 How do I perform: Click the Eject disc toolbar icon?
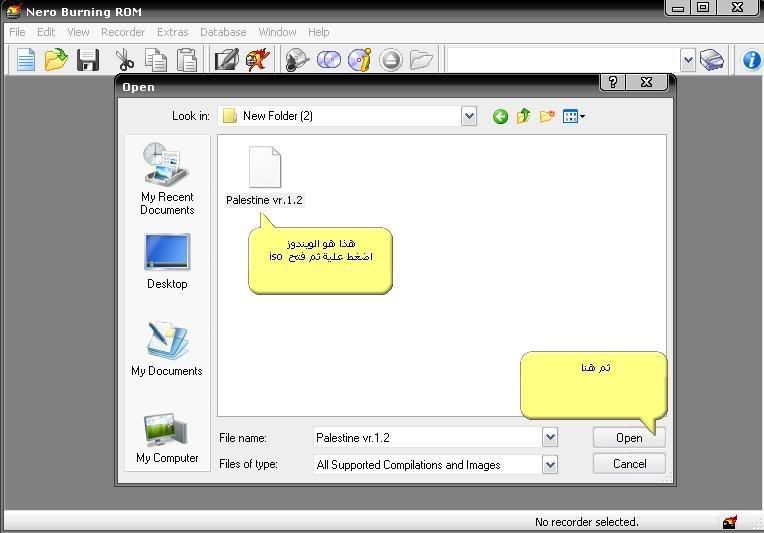click(x=391, y=60)
